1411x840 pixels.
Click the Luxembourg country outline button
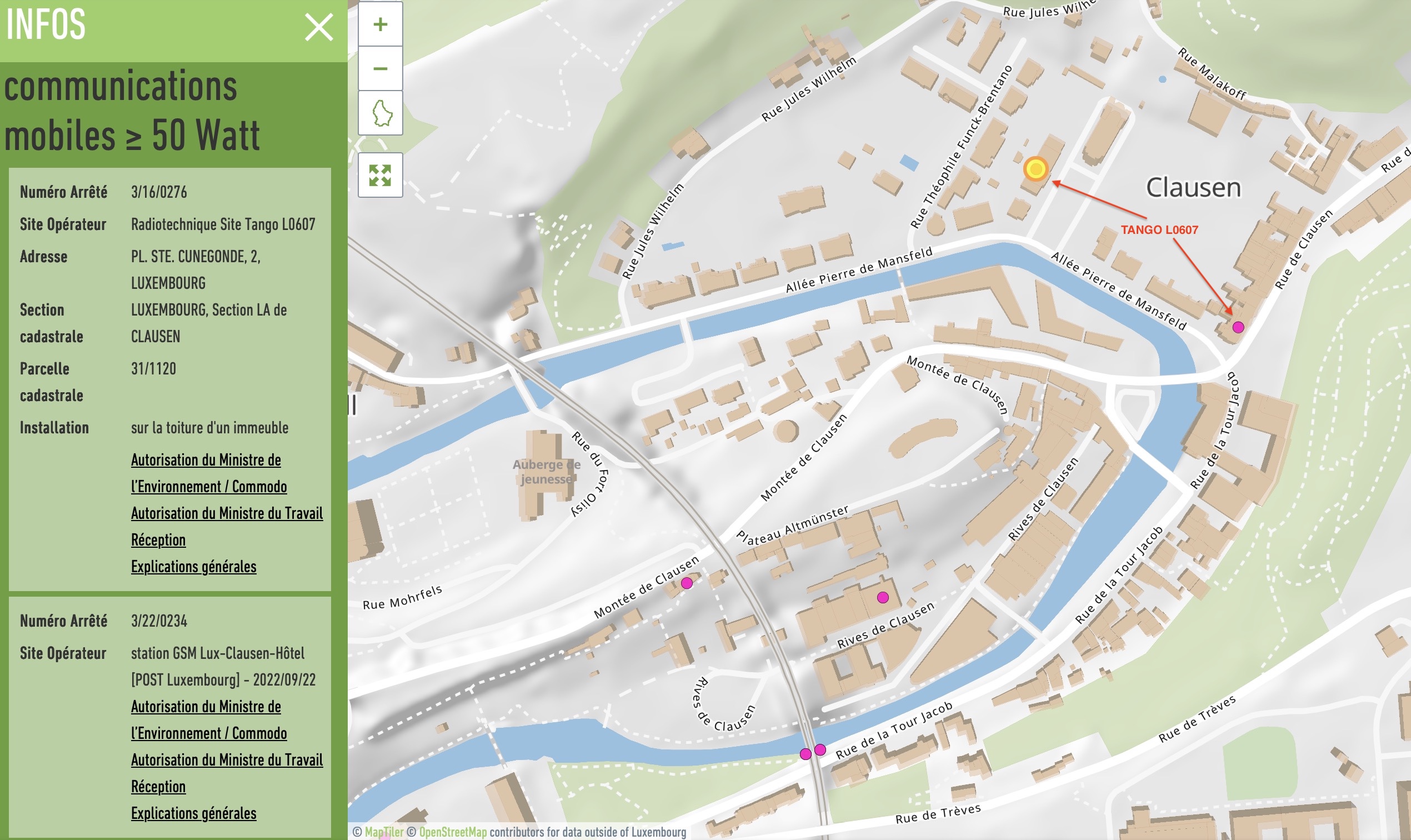coord(381,113)
